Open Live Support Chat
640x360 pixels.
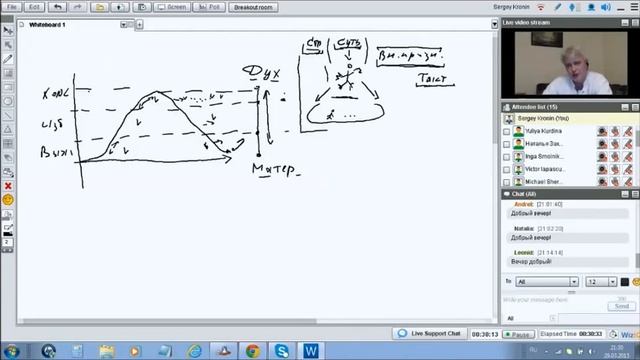coord(430,334)
